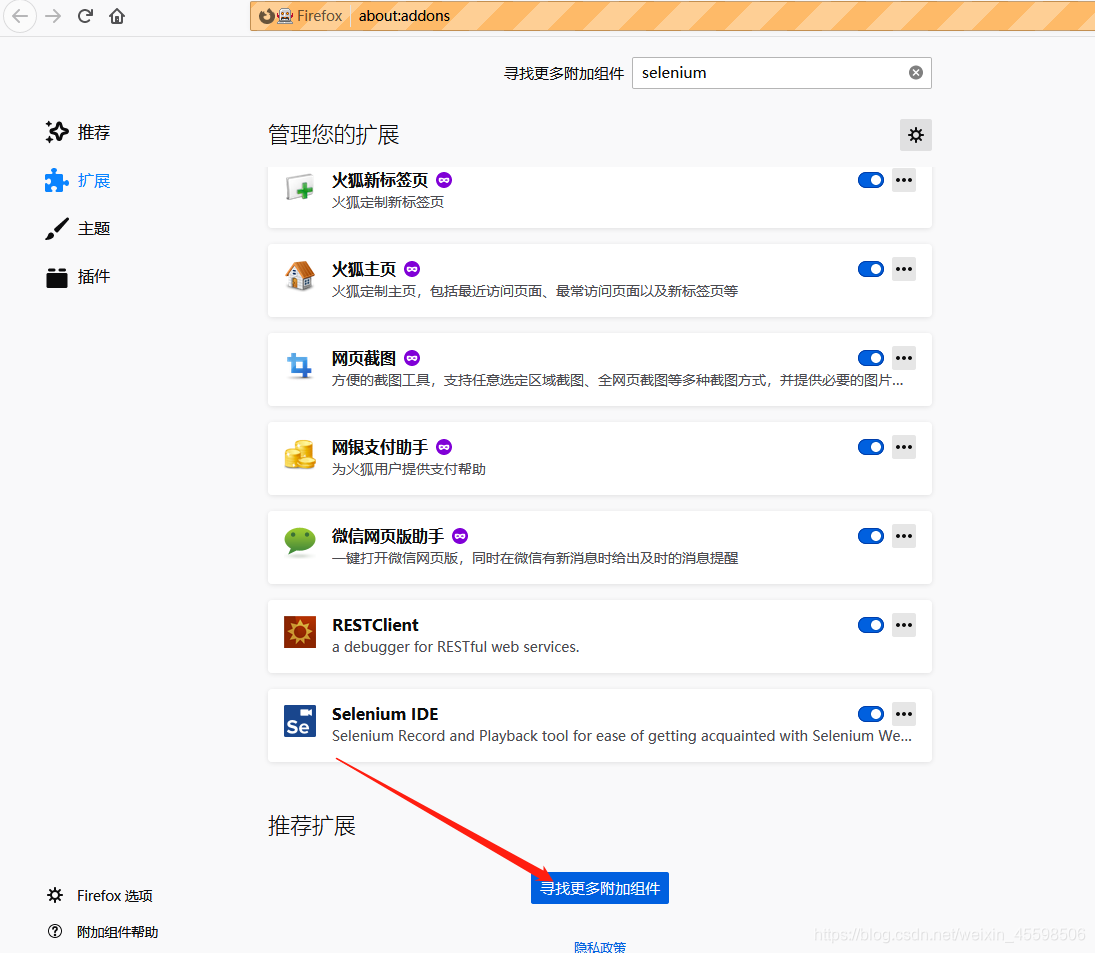Viewport: 1095px width, 953px height.
Task: Clear the selenium search text
Action: pyautogui.click(x=916, y=73)
